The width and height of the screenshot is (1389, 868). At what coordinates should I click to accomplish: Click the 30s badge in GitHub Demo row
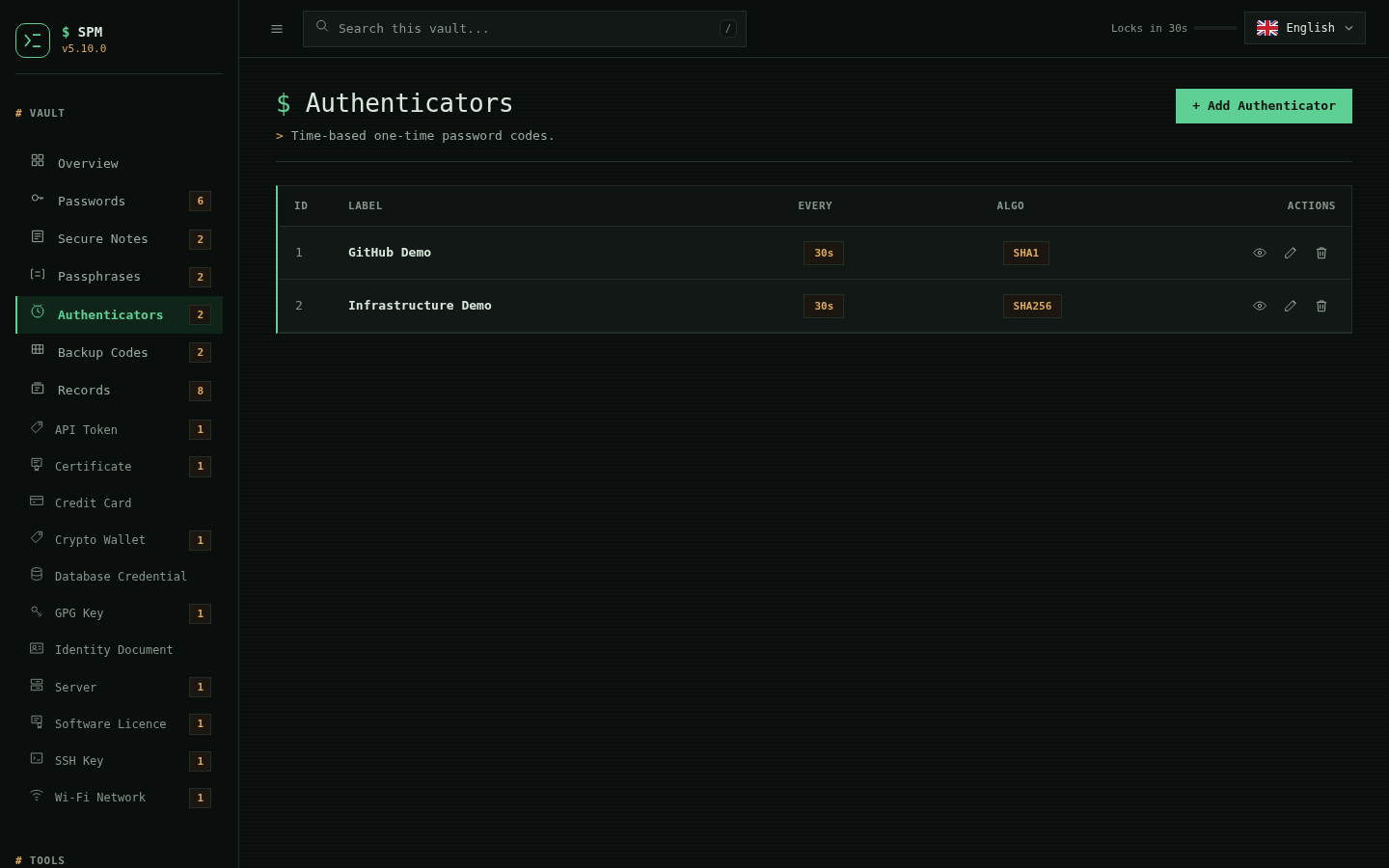pos(824,253)
